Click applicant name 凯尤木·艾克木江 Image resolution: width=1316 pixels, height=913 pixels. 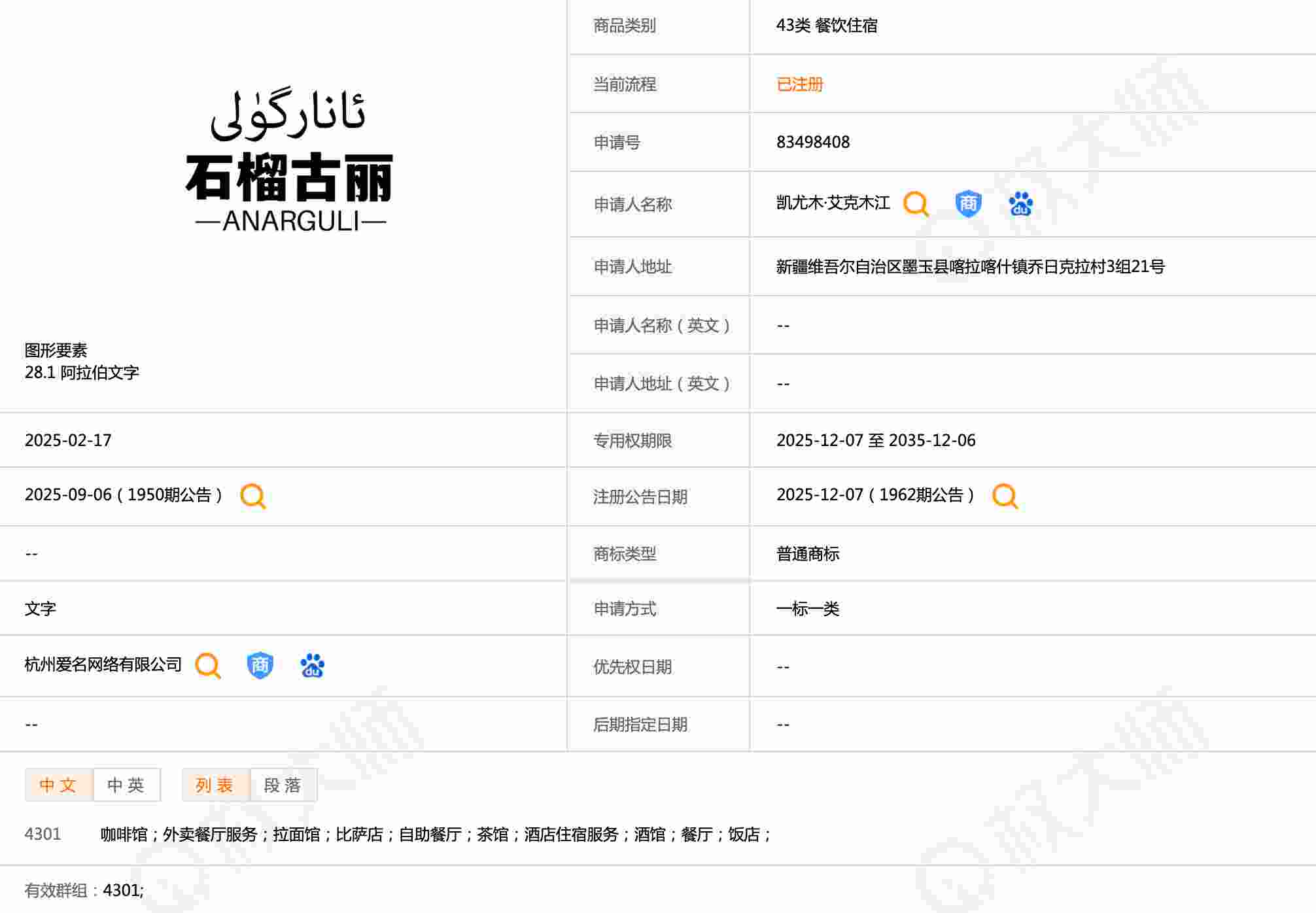tap(833, 203)
